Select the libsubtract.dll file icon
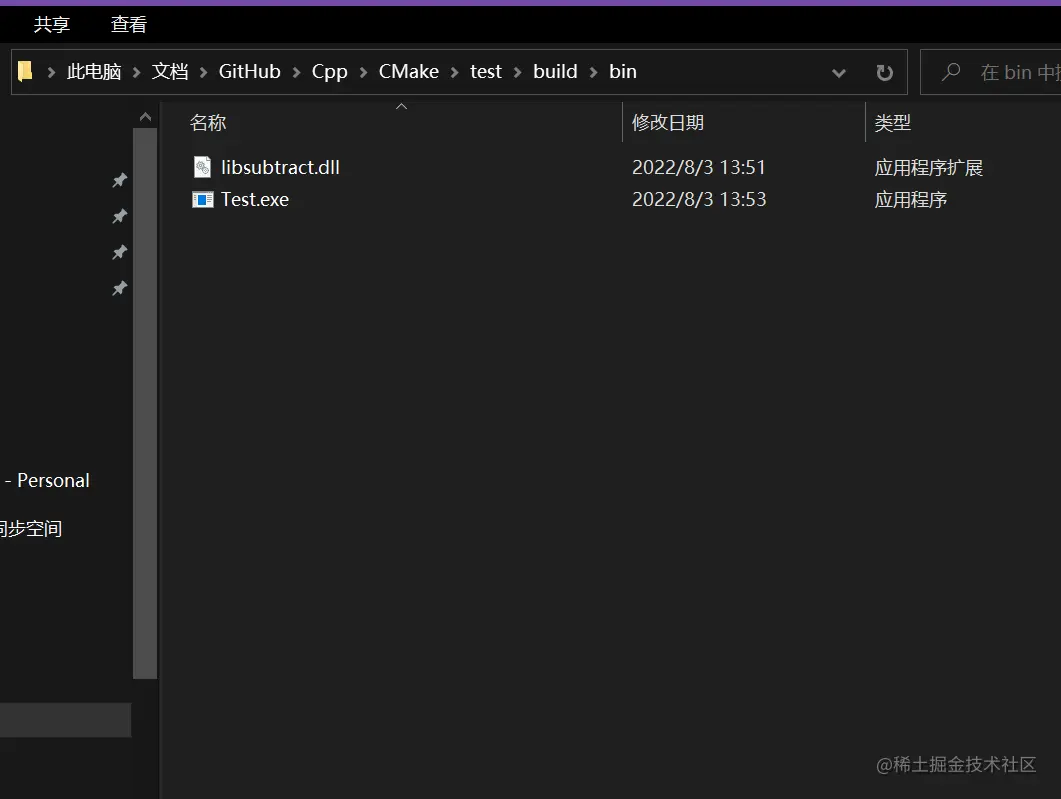This screenshot has height=799, width=1061. coord(202,167)
